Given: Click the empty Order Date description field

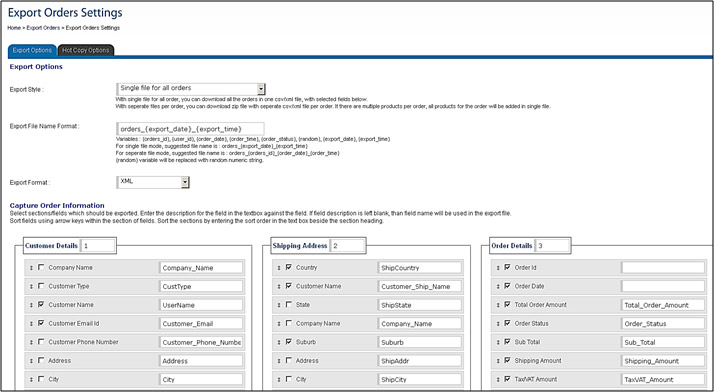Looking at the screenshot, I should tap(663, 286).
